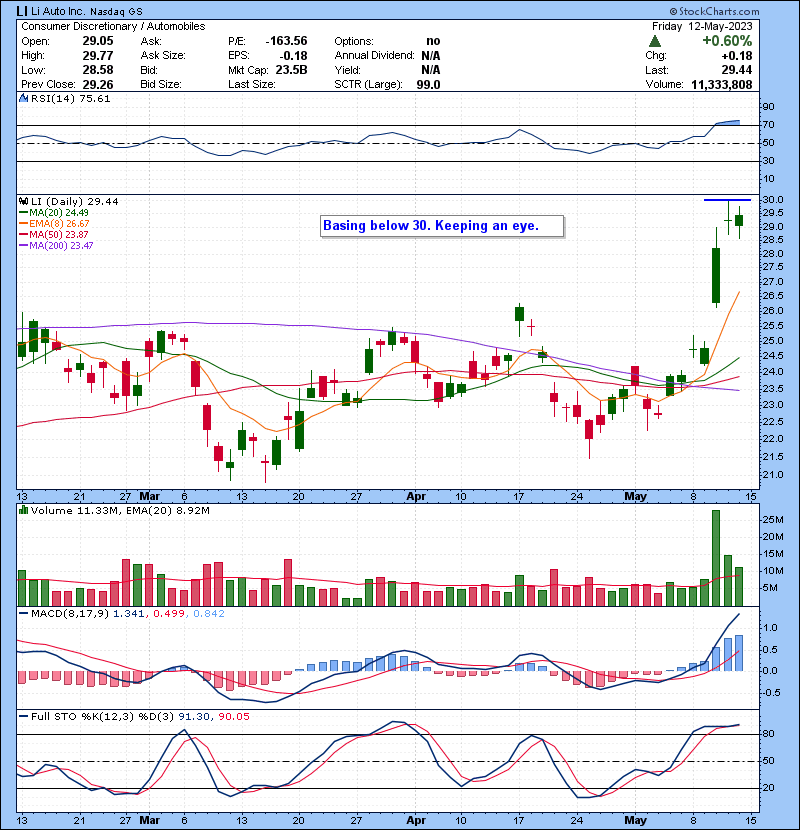Click the 30.0 price axis label
This screenshot has width=800, height=830.
[772, 200]
